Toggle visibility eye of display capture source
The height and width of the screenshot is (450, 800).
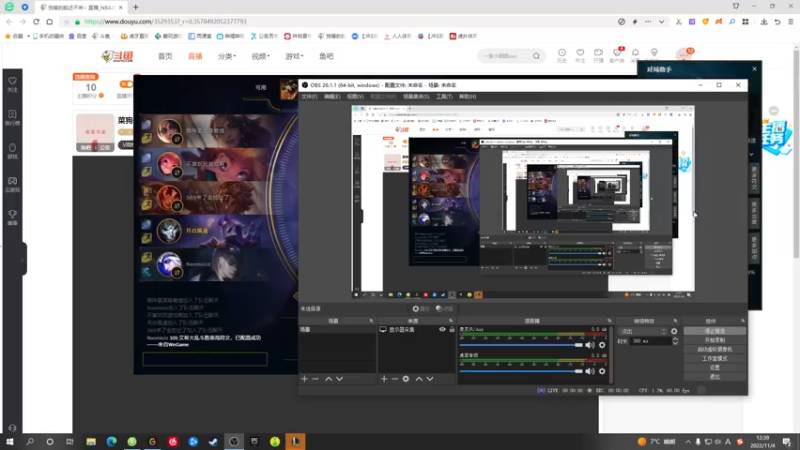[442, 330]
